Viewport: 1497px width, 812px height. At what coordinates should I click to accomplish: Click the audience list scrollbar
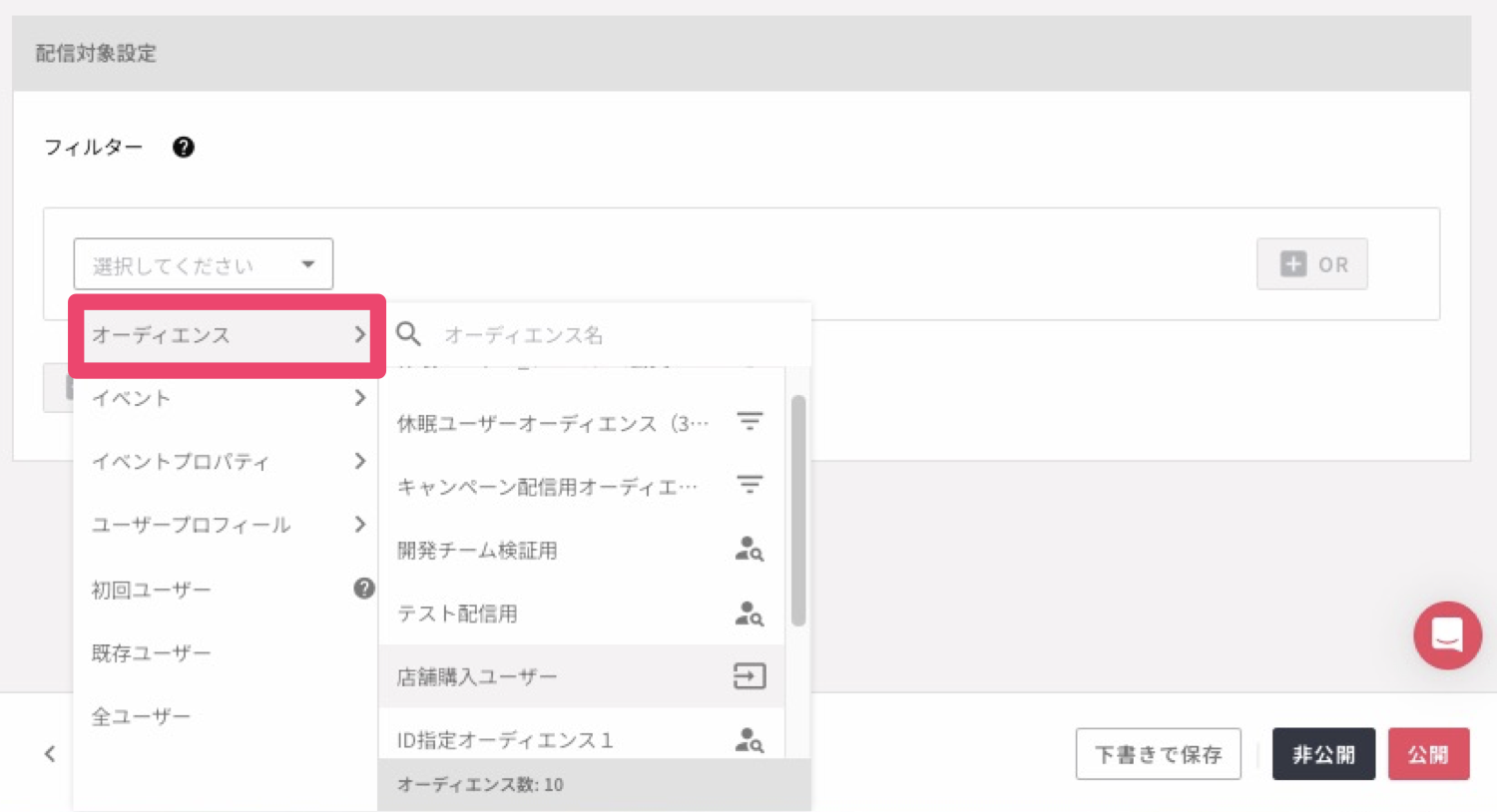pos(798,511)
